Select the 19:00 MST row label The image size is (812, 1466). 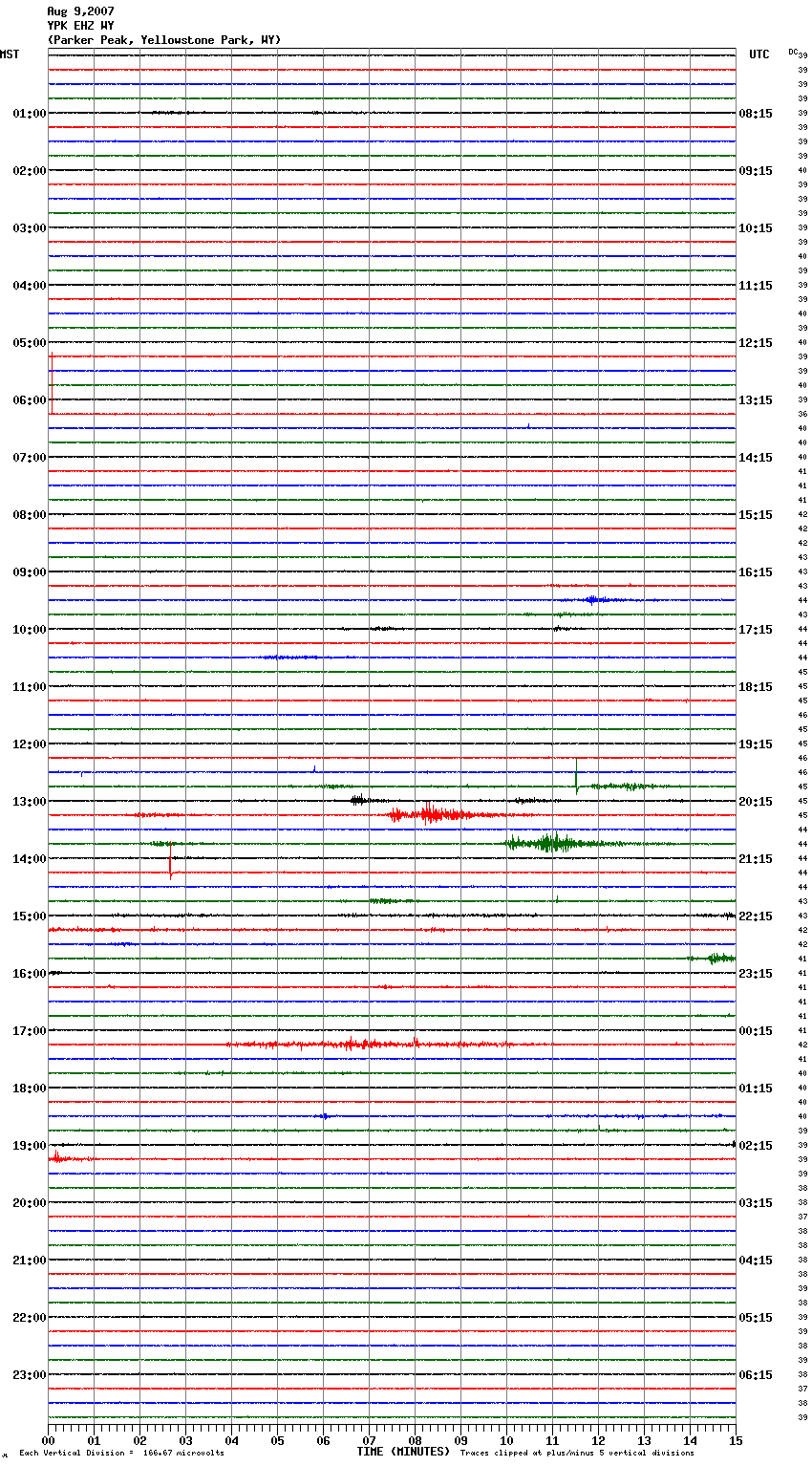tap(30, 1146)
